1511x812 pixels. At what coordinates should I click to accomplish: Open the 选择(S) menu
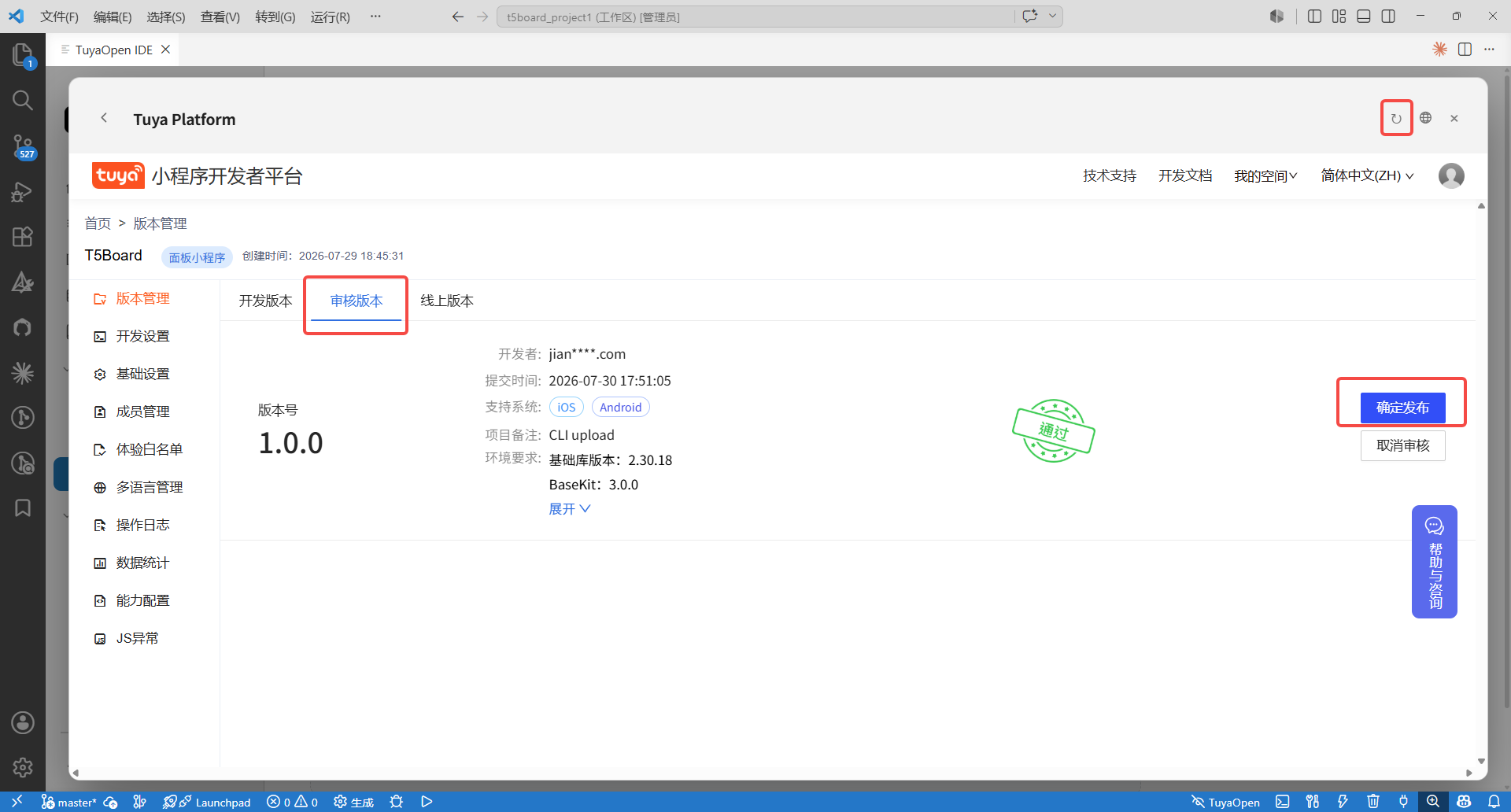(x=166, y=17)
